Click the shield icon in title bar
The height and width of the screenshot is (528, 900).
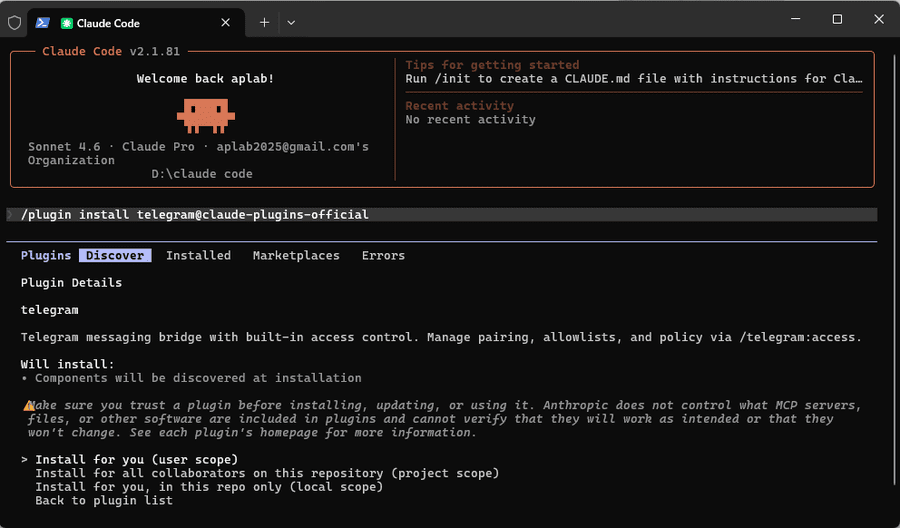[14, 22]
